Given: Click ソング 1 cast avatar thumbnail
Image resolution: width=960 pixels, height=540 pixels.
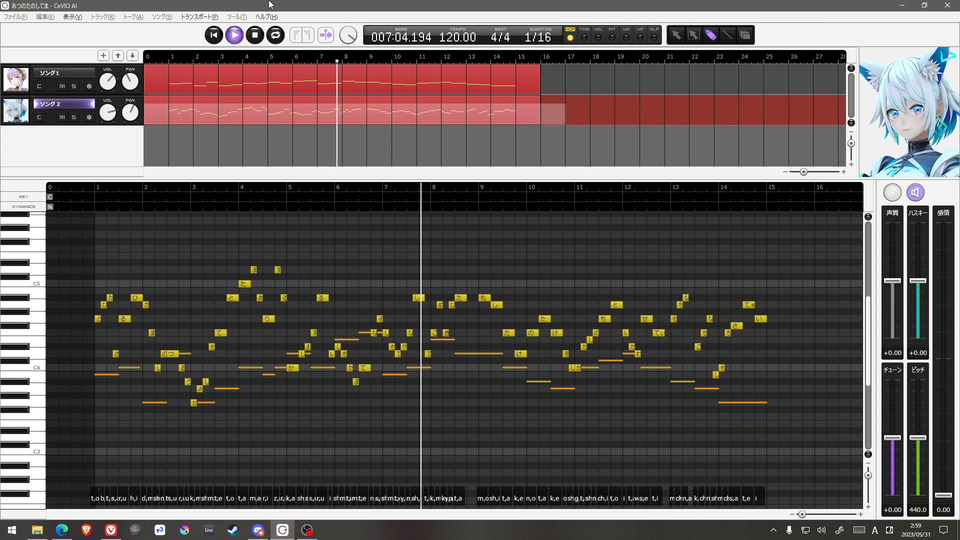Looking at the screenshot, I should pyautogui.click(x=16, y=80).
